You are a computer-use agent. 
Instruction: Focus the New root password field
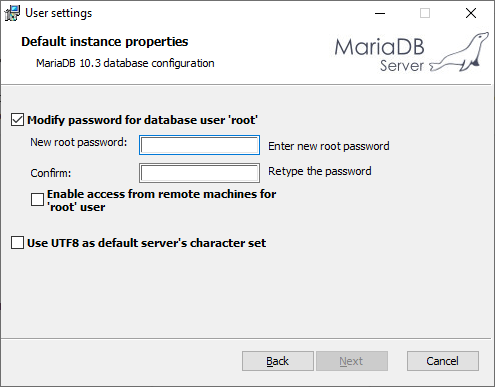[x=199, y=145]
